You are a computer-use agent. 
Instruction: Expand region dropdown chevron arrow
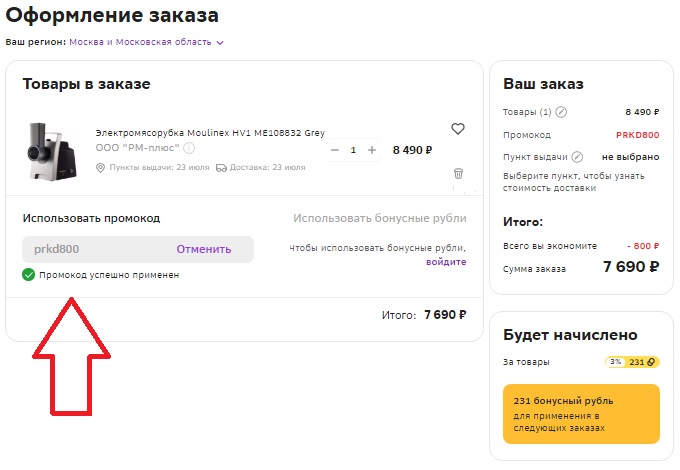point(220,42)
